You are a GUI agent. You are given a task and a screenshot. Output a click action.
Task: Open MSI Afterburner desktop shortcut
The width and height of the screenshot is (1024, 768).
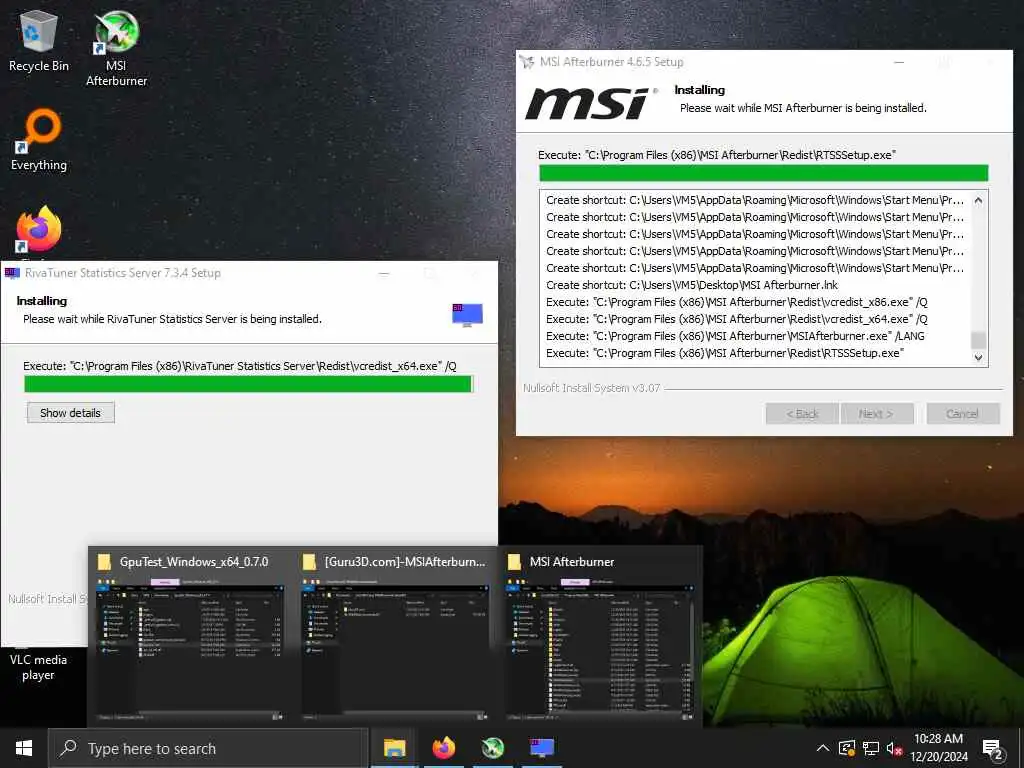(116, 48)
